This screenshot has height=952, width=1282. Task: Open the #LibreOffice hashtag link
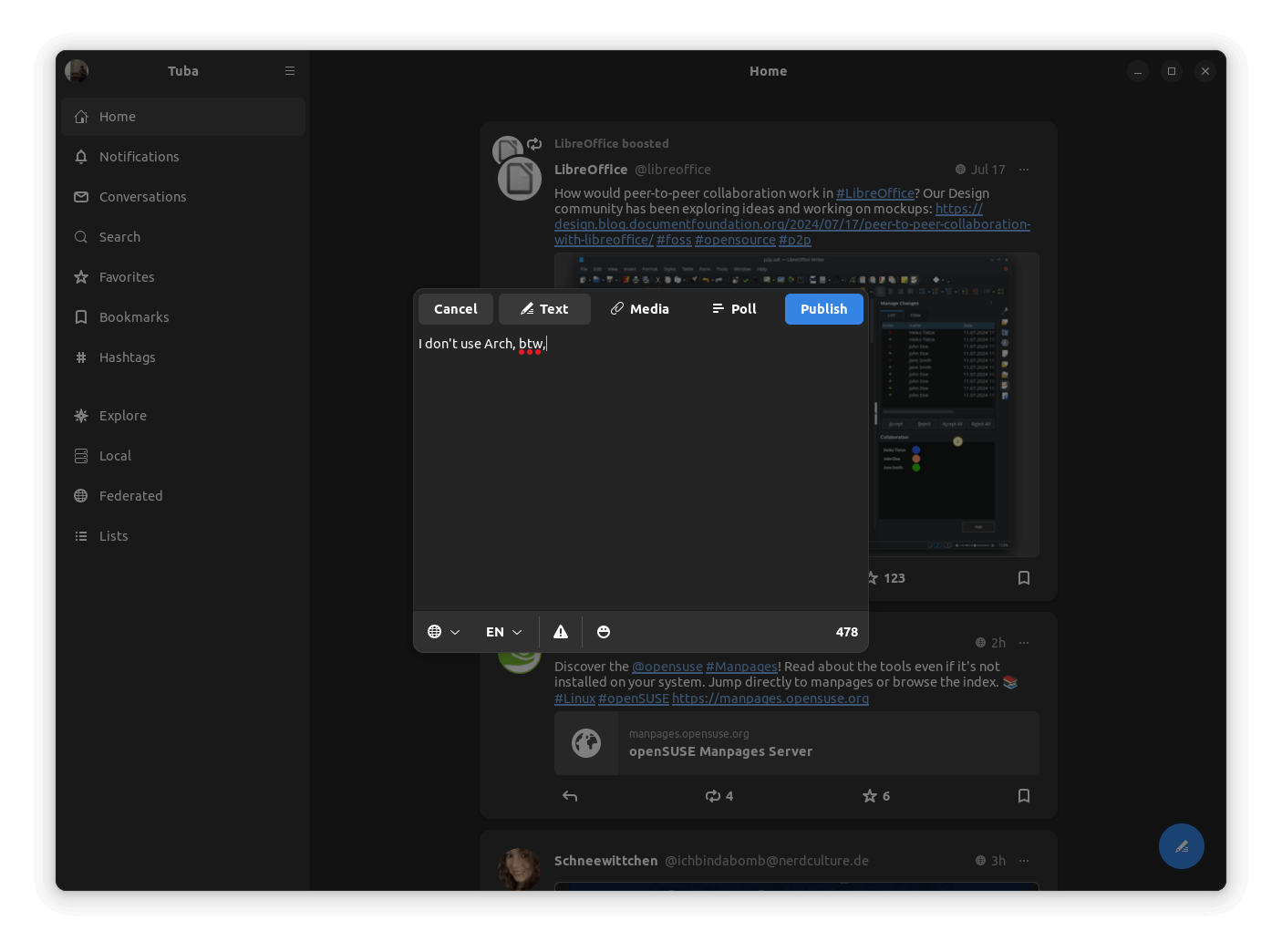click(875, 192)
